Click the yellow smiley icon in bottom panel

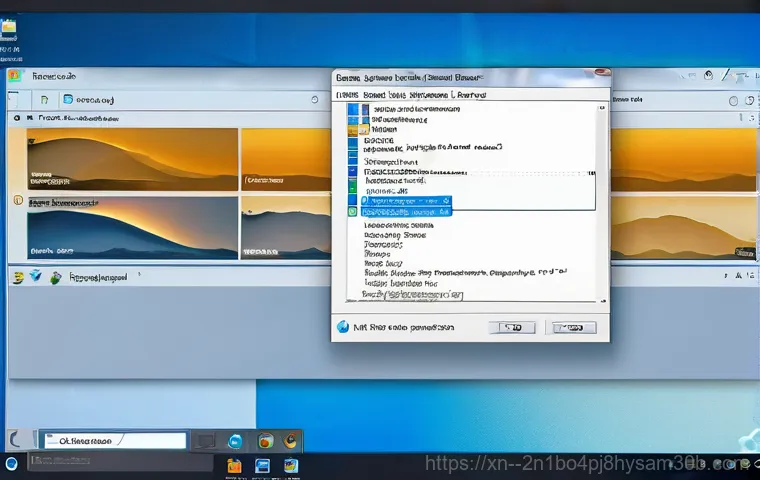tap(18, 277)
